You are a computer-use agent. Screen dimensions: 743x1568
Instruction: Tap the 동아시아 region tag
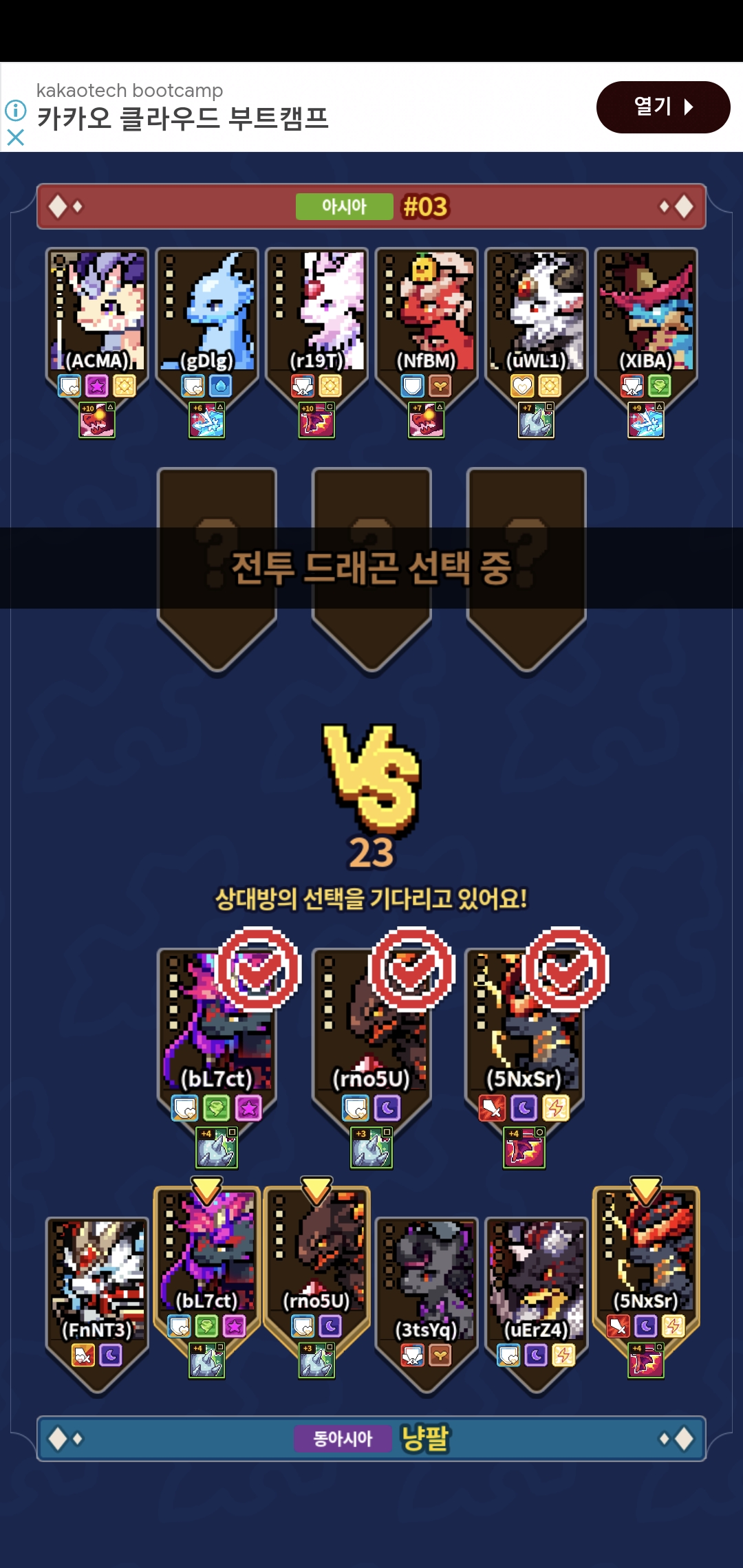[343, 1438]
